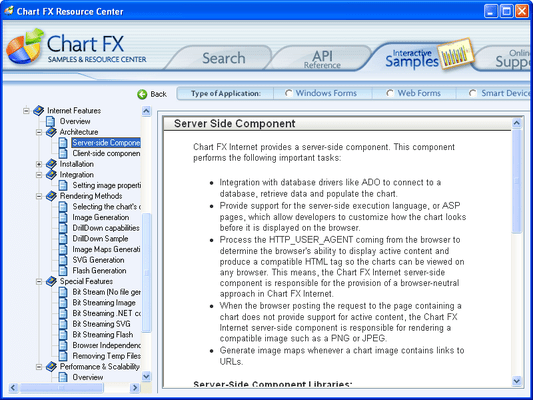Click the SVG Generation document icon
The image size is (533, 400).
[x=63, y=260]
